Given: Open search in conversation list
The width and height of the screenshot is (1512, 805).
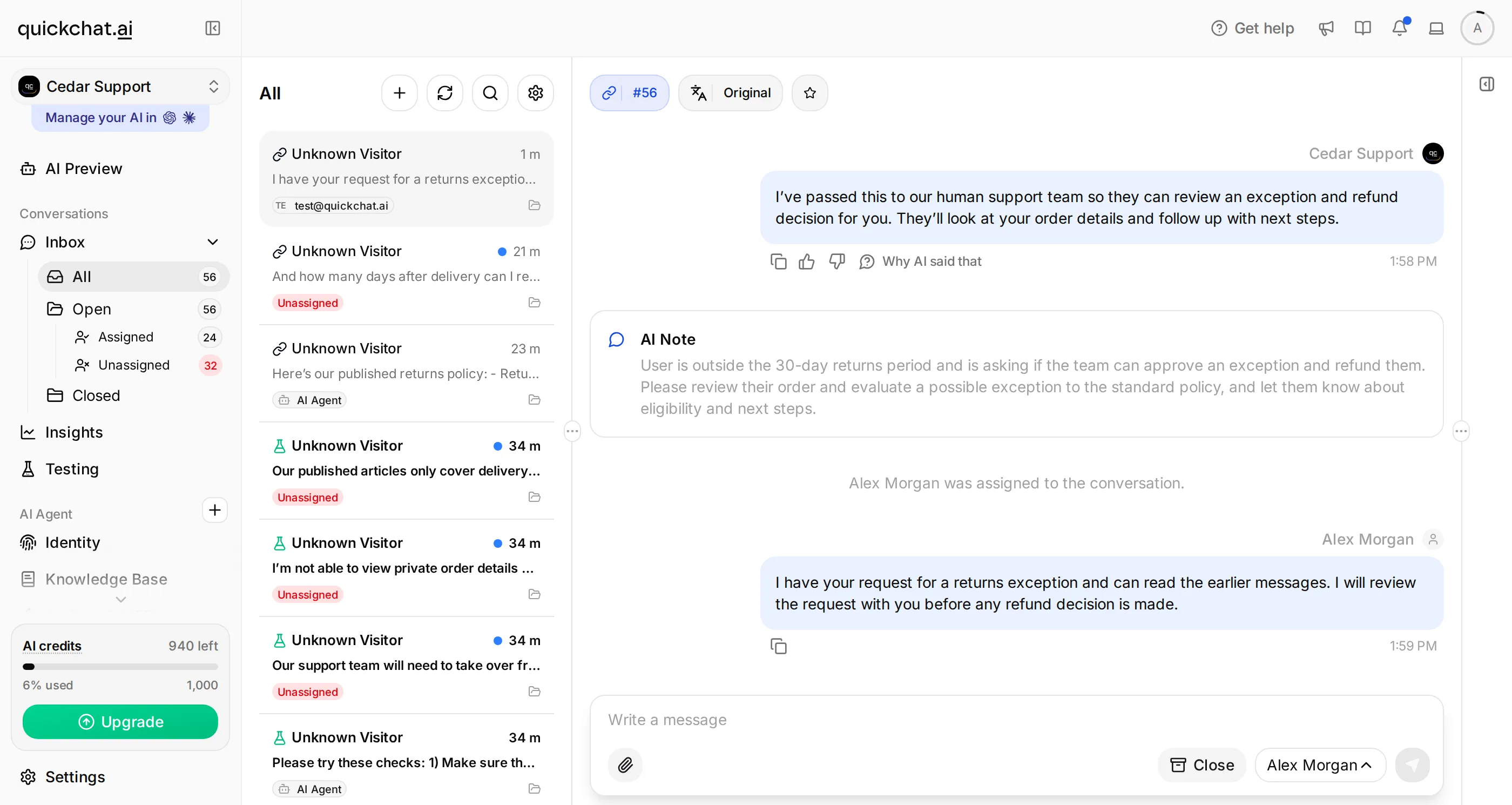Looking at the screenshot, I should tap(490, 93).
